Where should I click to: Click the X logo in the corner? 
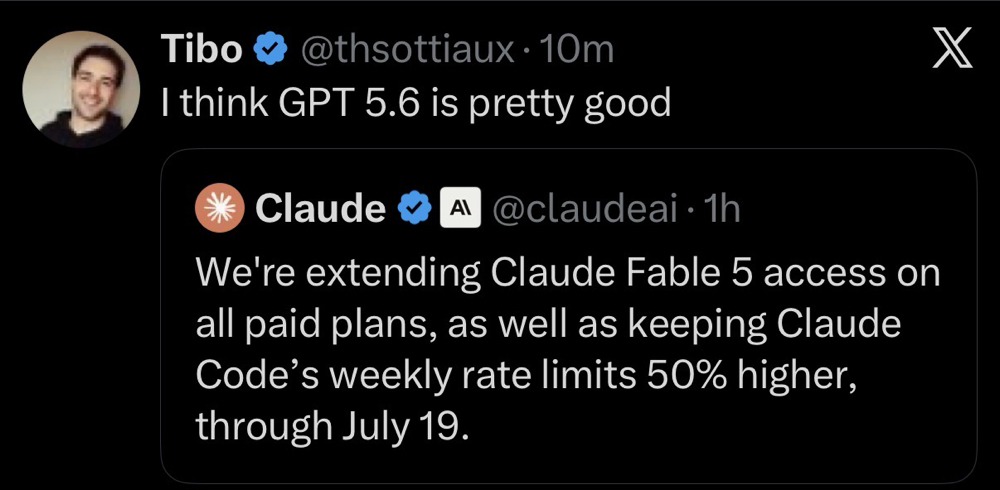(953, 48)
